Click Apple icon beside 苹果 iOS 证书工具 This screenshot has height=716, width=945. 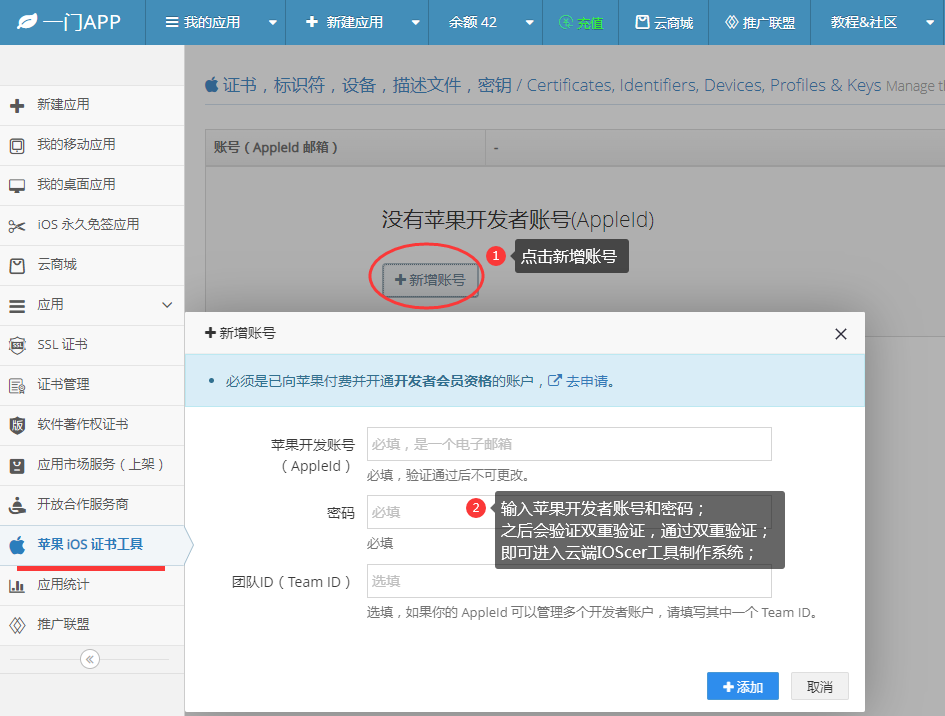click(17, 545)
